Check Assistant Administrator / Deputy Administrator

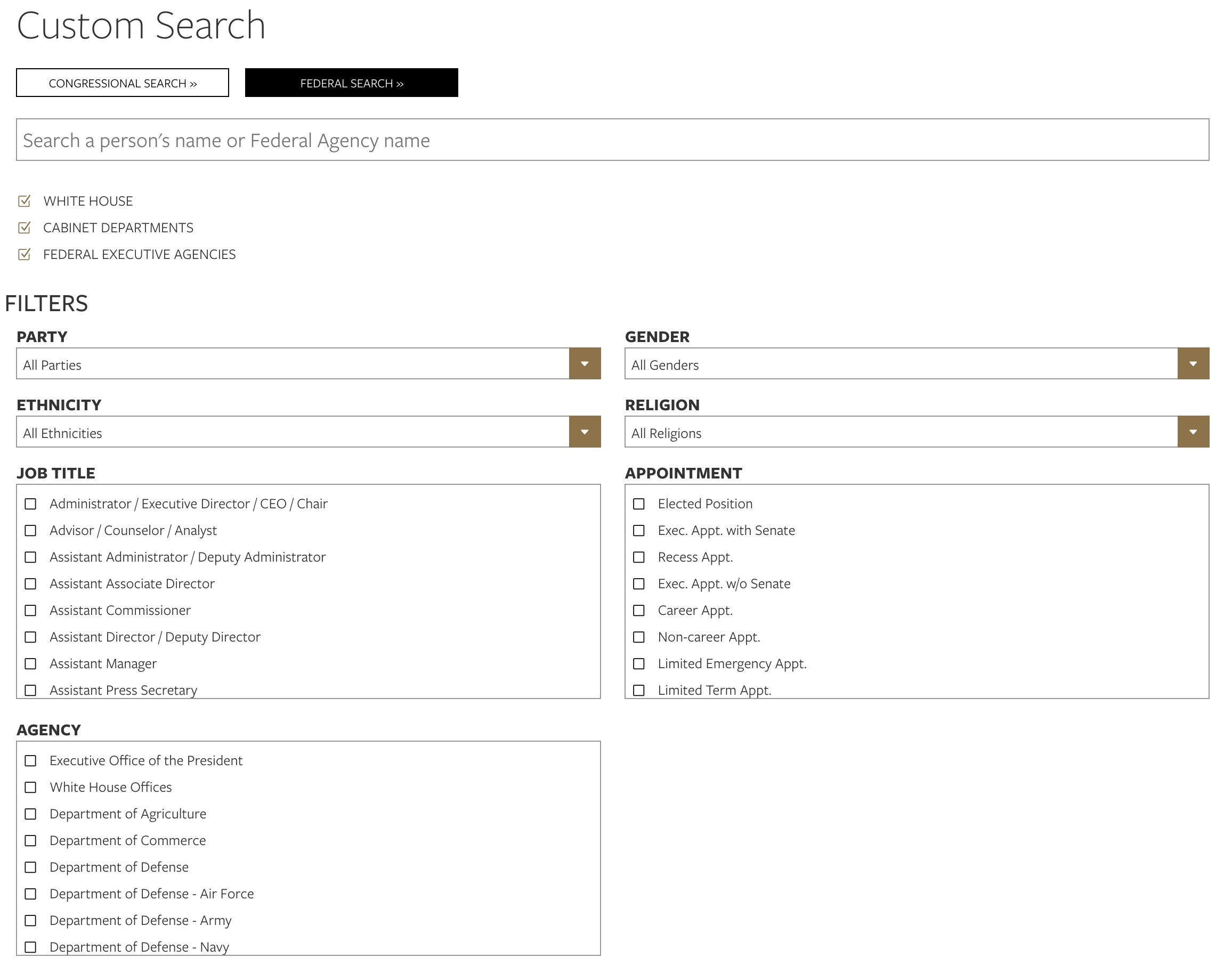tap(31, 557)
